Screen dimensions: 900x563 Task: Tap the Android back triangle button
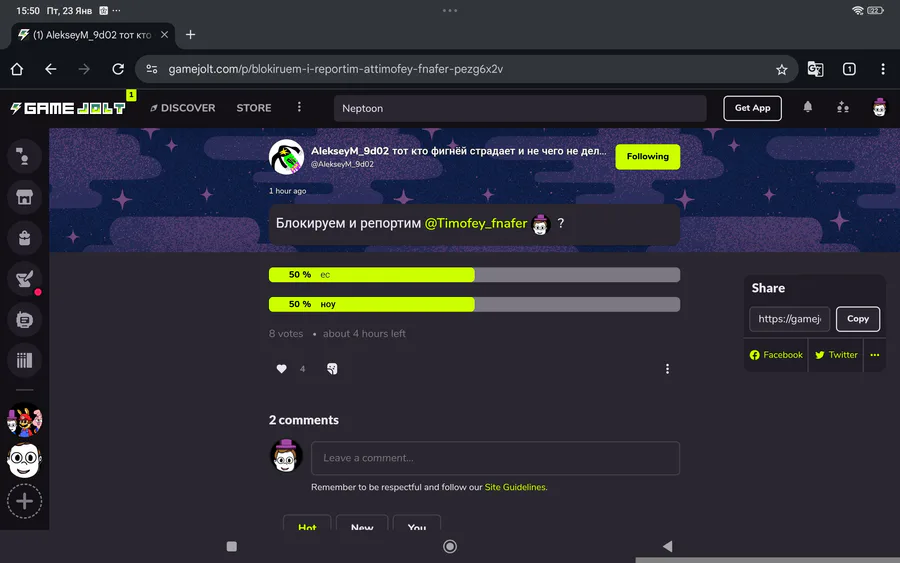[x=667, y=546]
